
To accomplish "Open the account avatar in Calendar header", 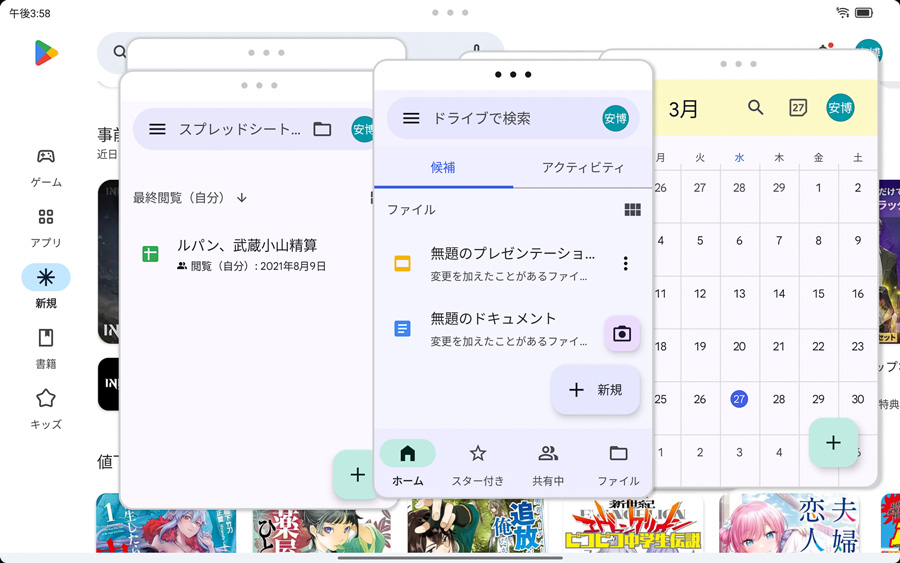I will click(x=840, y=107).
